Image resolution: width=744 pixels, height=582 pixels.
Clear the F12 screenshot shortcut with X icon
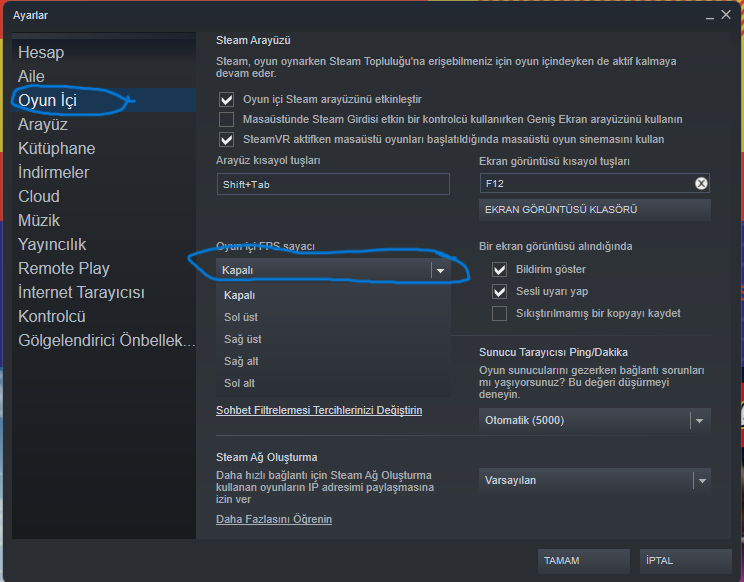pos(701,184)
